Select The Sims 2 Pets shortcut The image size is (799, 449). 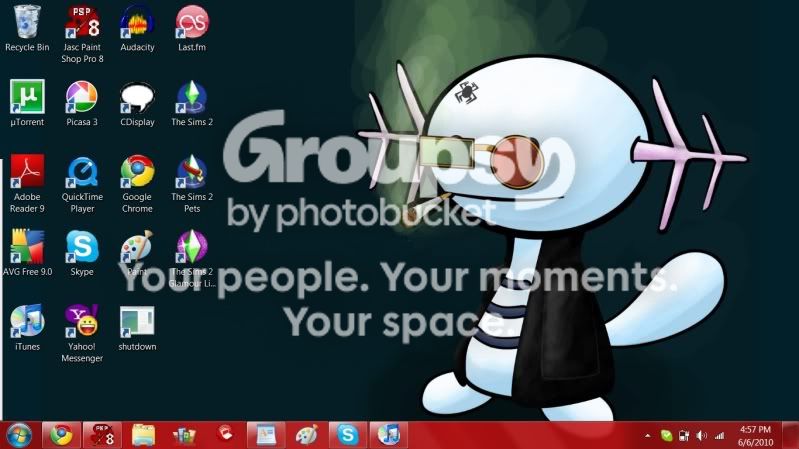[x=192, y=184]
